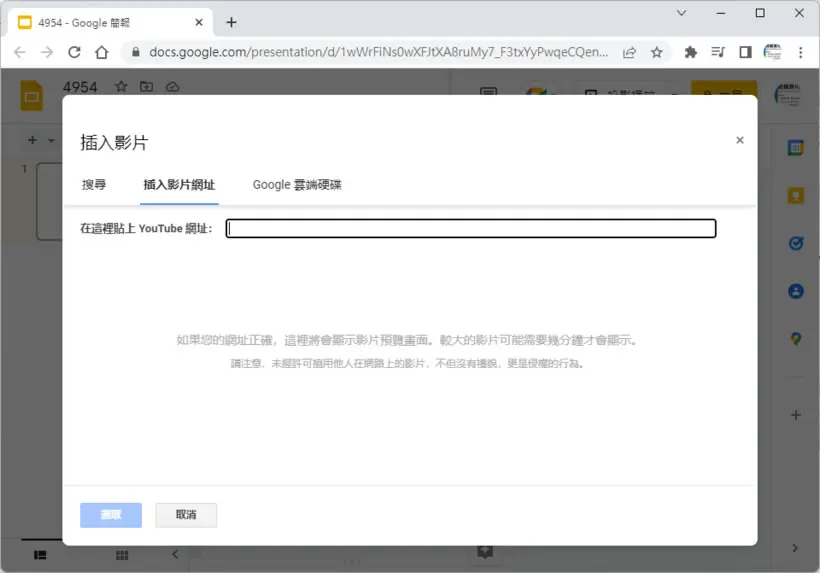Open Google Keep in the side panel
Image resolution: width=820 pixels, height=573 pixels.
tap(795, 196)
